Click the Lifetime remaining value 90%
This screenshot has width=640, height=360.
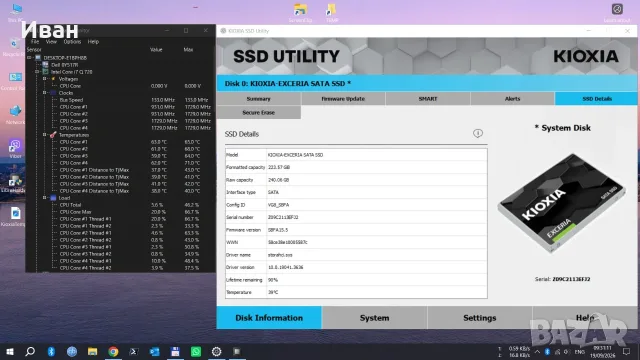[273, 280]
